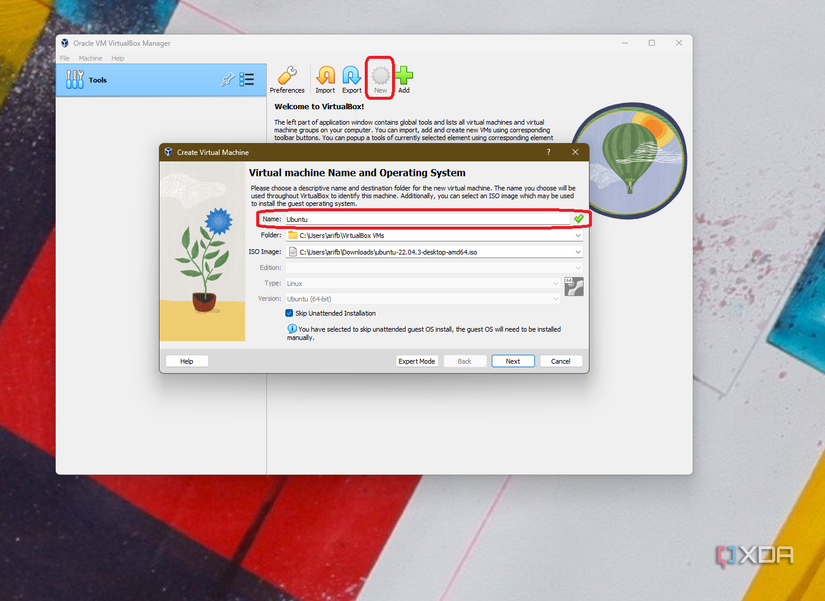Click the Back button in the wizard
This screenshot has width=825, height=601.
(x=465, y=361)
